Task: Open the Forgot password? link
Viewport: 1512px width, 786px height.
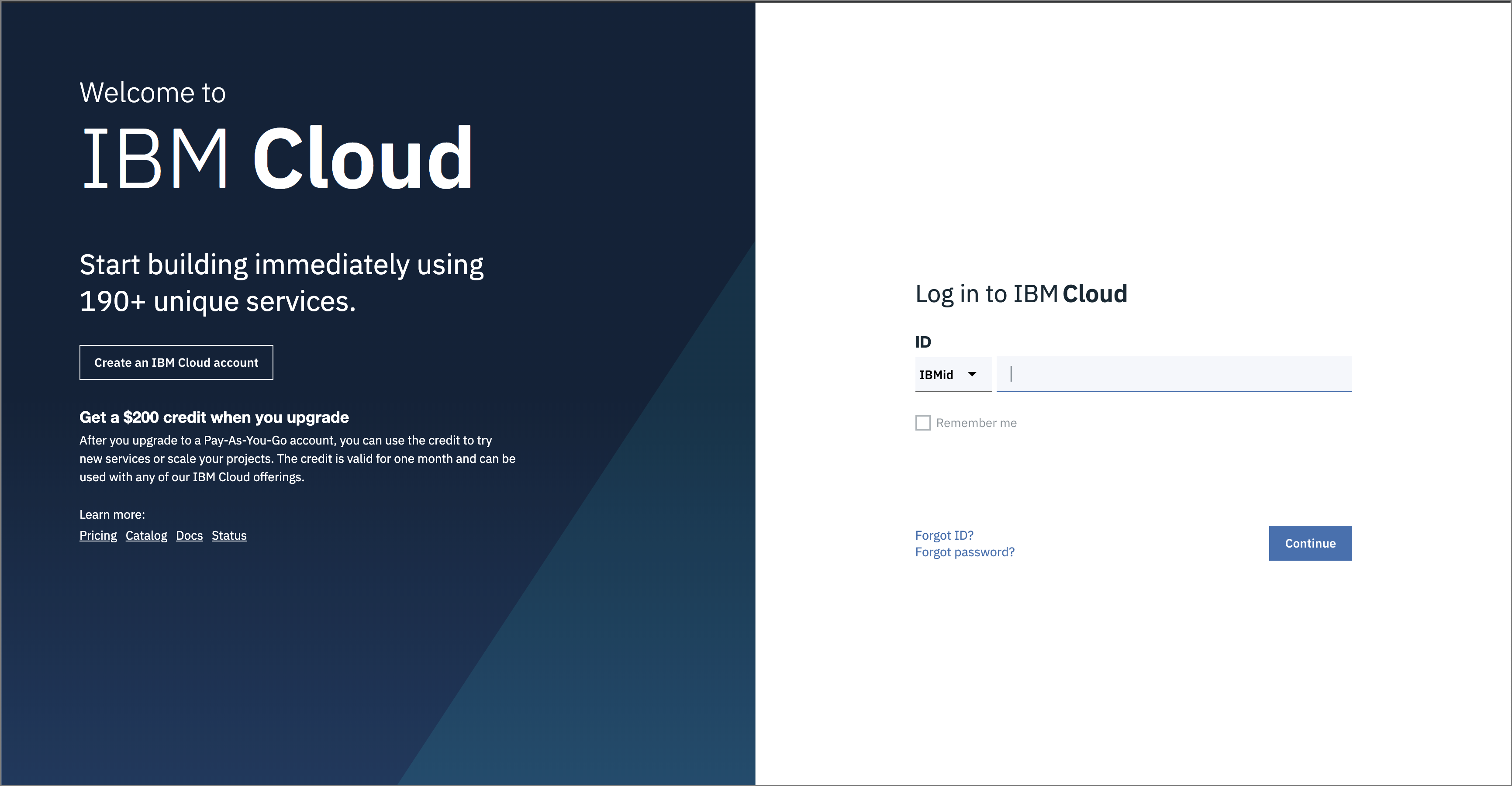Action: [x=964, y=552]
